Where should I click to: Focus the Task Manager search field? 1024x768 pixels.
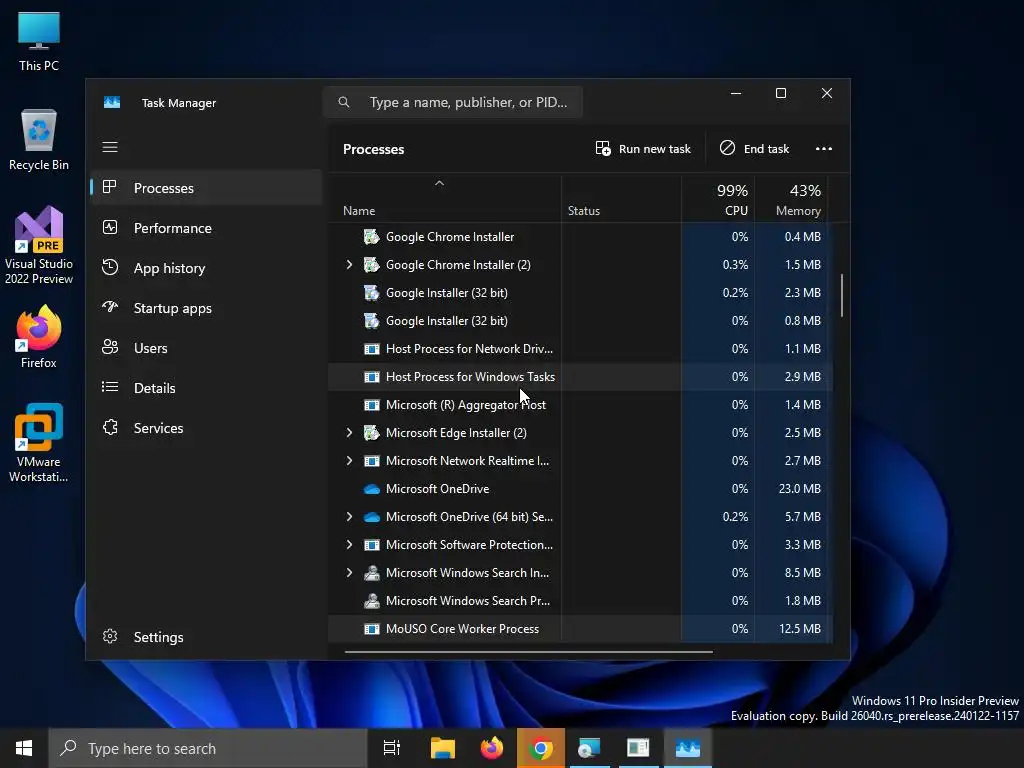pos(453,102)
